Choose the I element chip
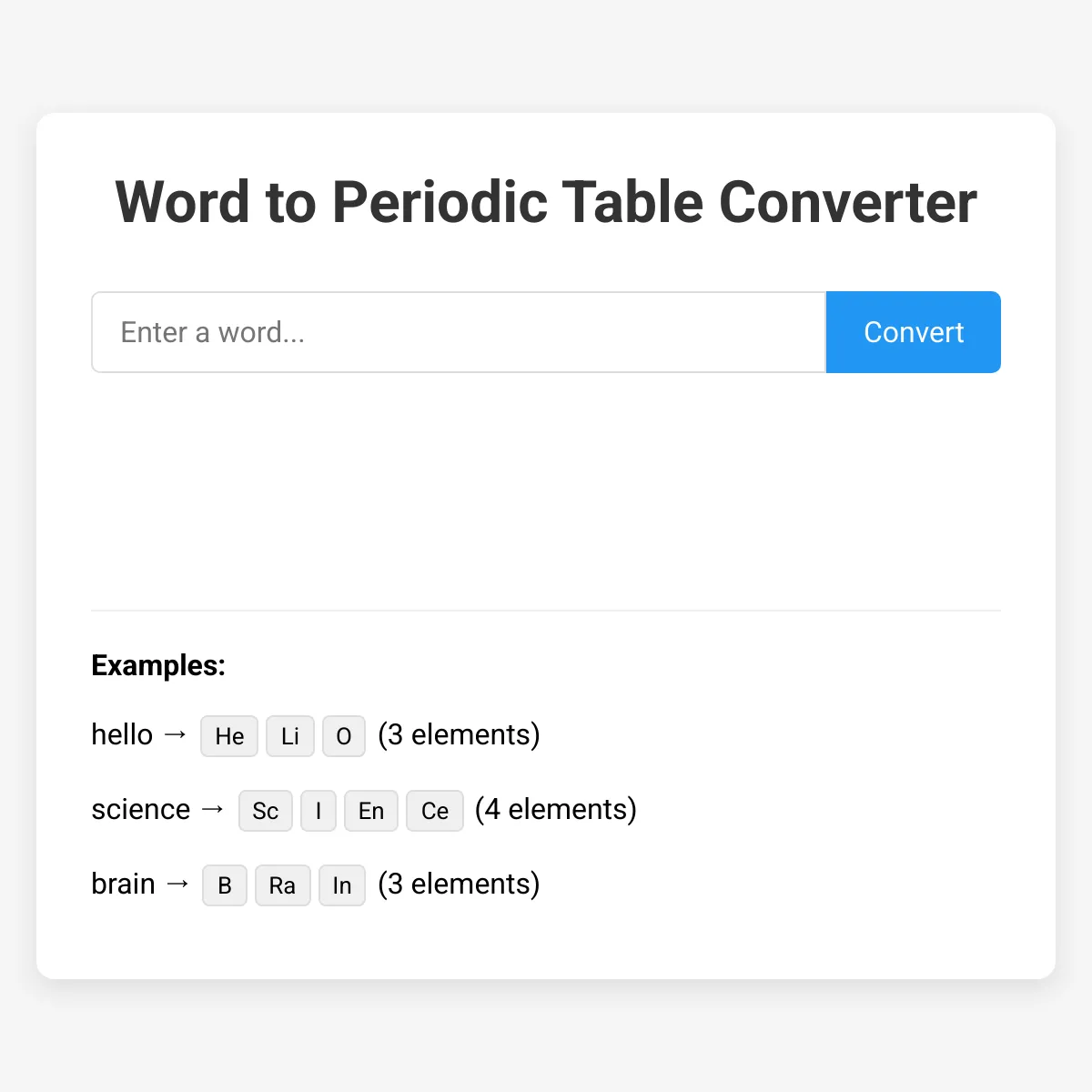Screen dimensions: 1092x1092 click(318, 811)
